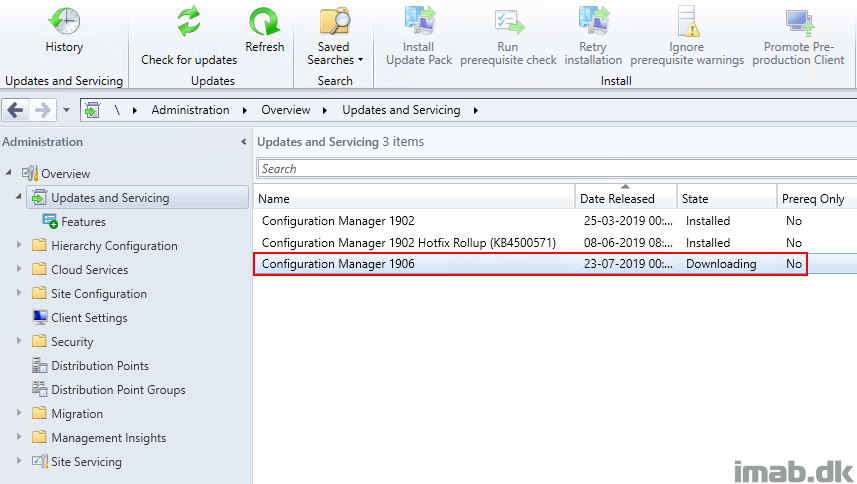
Task: Open the History ribbon button
Action: (x=64, y=31)
